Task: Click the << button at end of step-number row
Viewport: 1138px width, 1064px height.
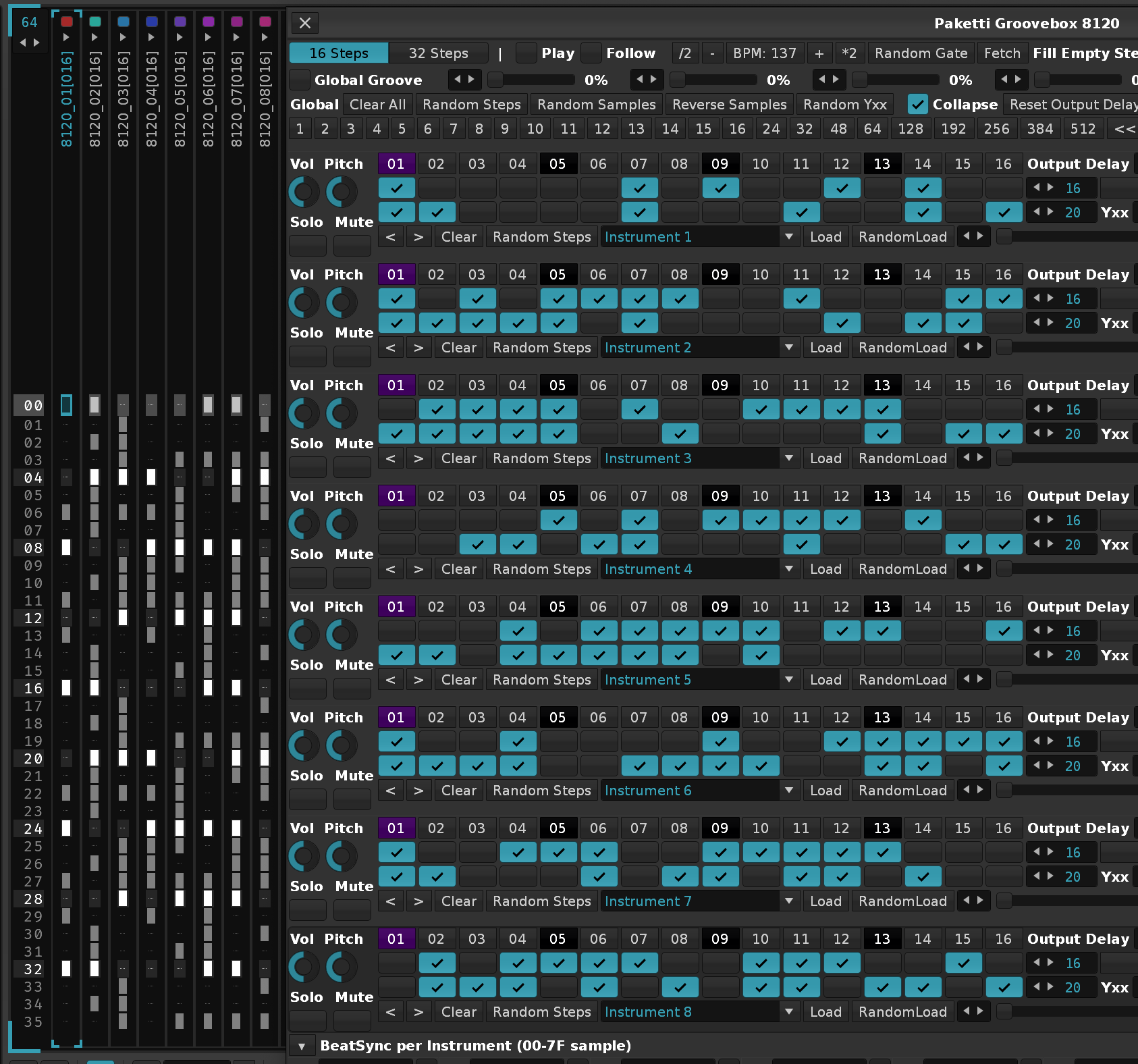Action: 1124,129
